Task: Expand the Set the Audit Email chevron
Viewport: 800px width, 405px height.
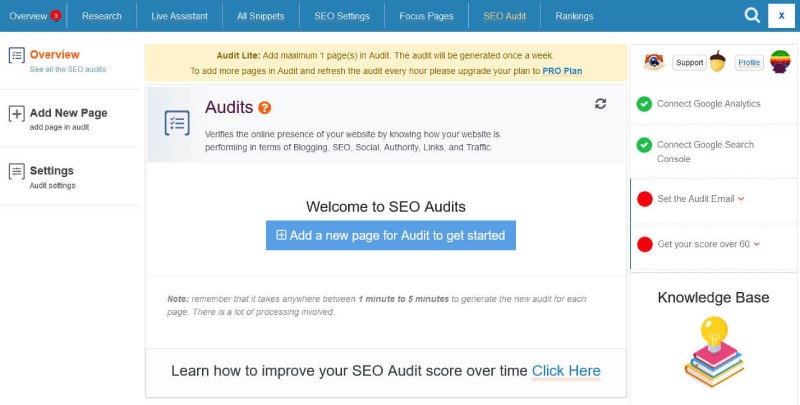Action: [741, 199]
